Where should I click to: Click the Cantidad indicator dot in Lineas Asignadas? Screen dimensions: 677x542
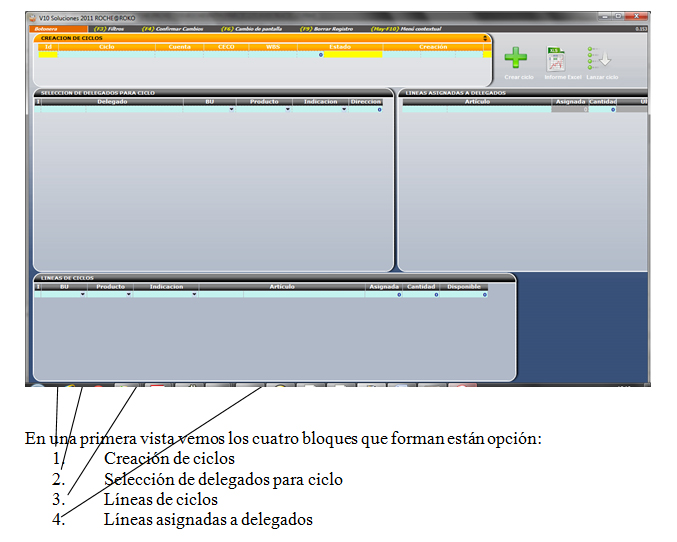[612, 109]
